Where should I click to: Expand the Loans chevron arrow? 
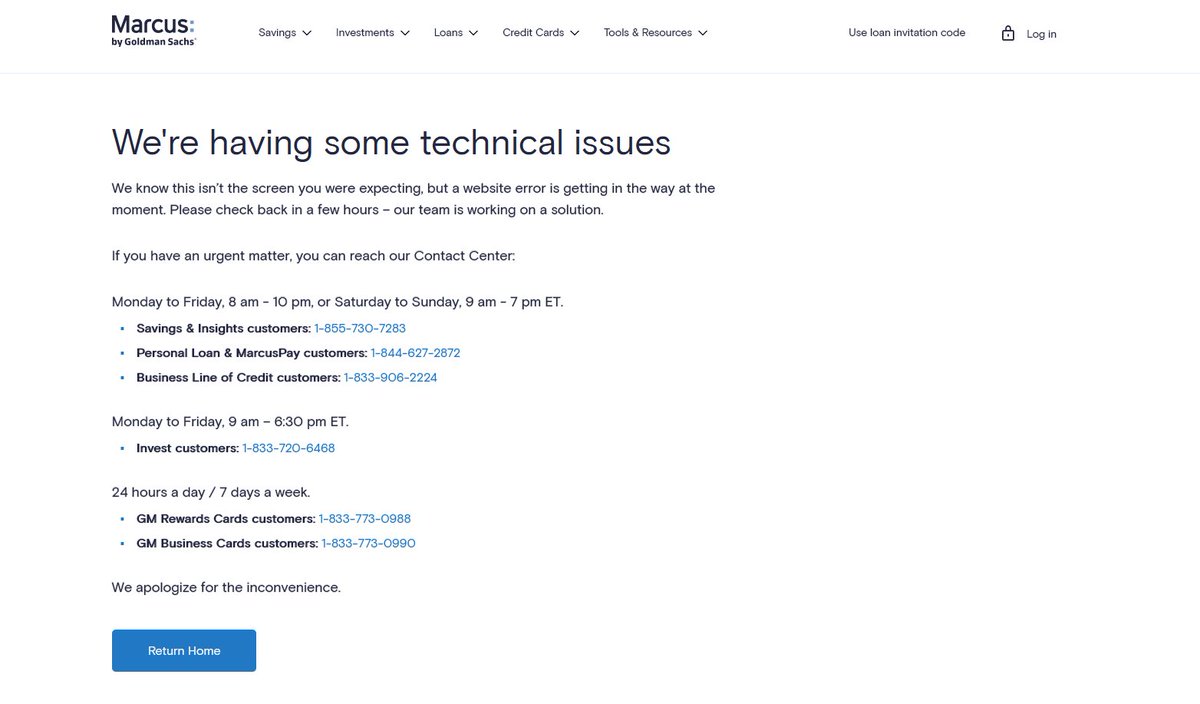point(474,33)
